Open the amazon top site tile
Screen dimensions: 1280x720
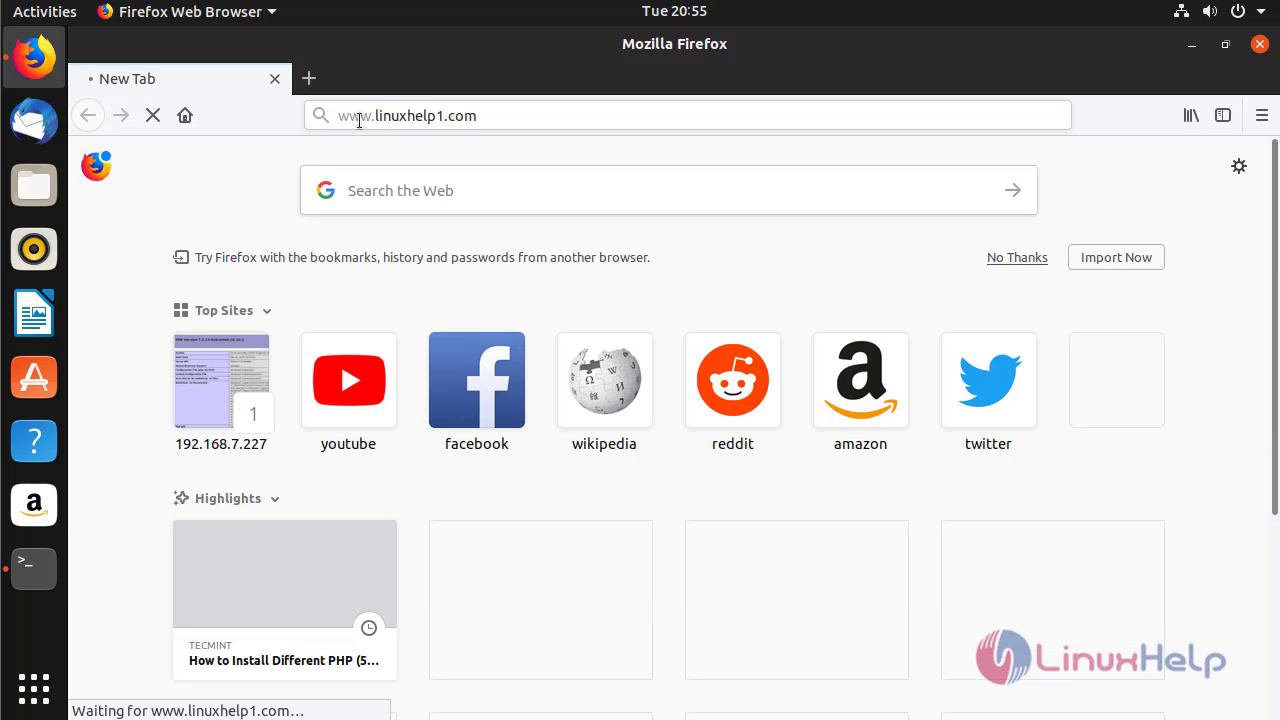[x=861, y=392]
